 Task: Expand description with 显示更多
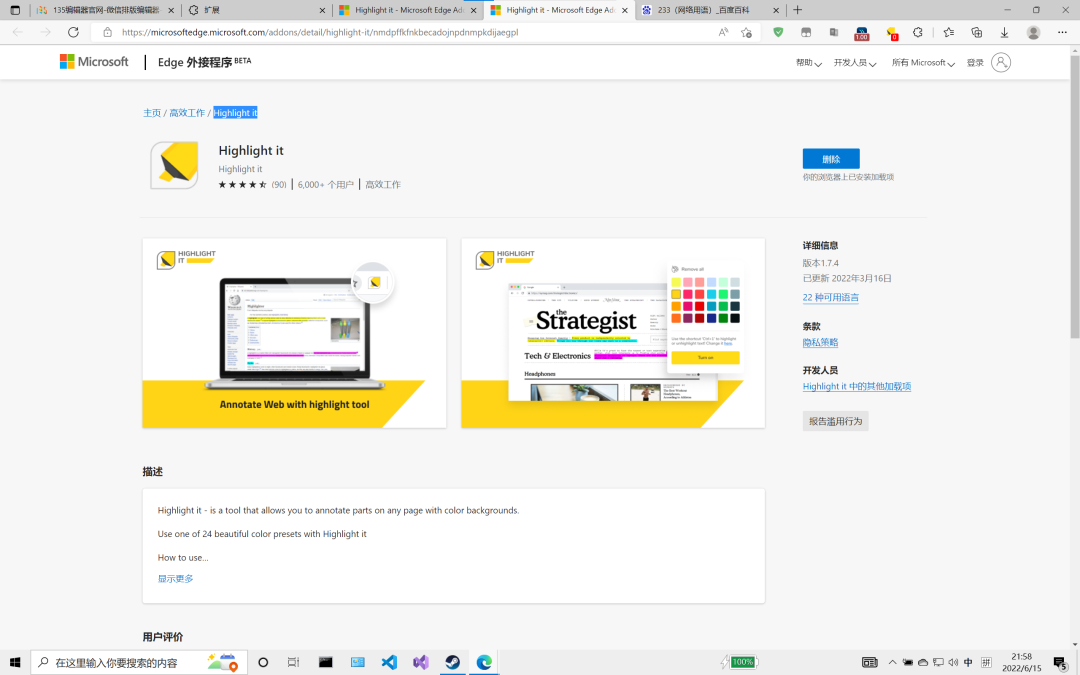(176, 579)
